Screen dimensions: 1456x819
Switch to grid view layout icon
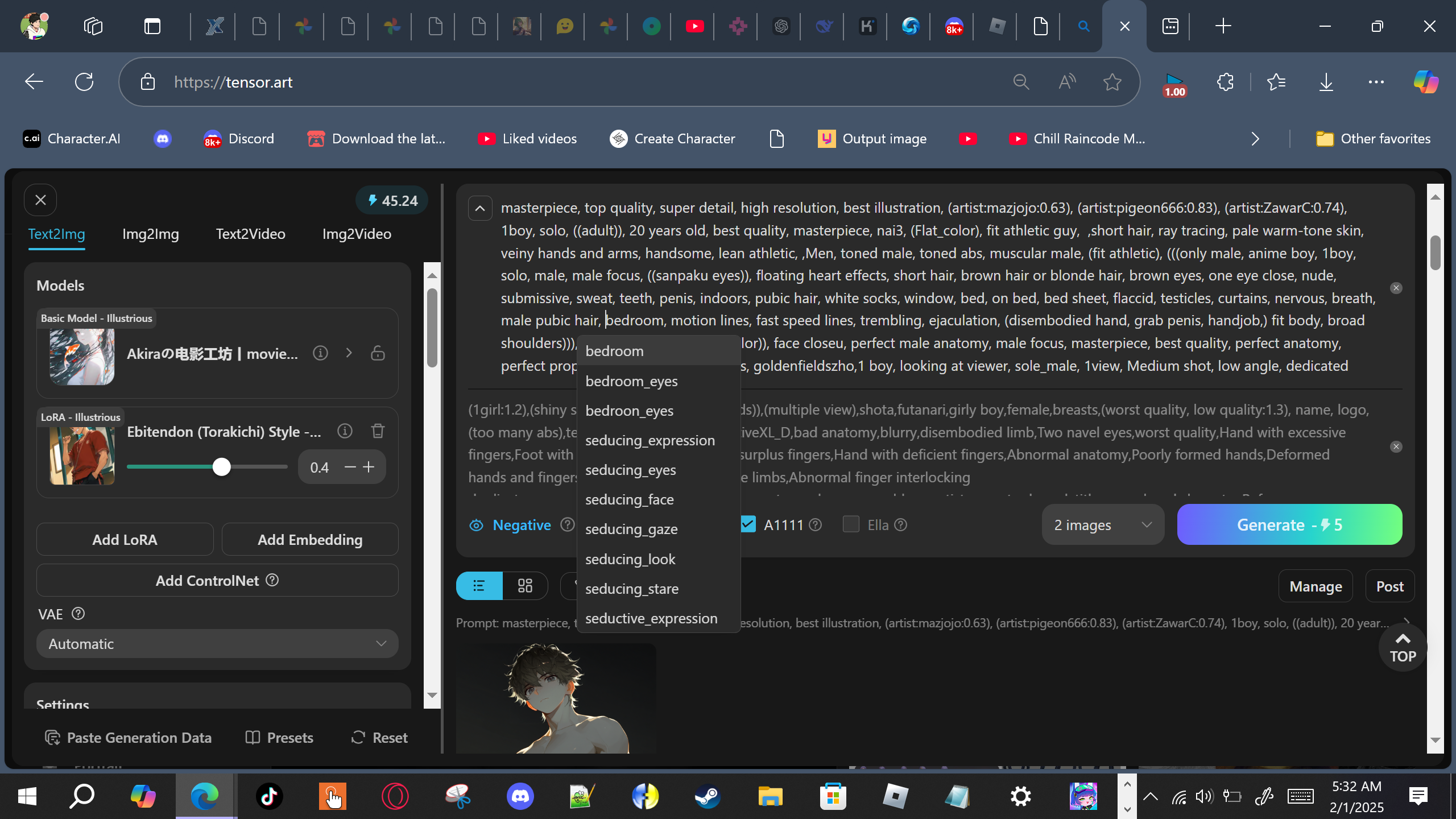(x=525, y=586)
